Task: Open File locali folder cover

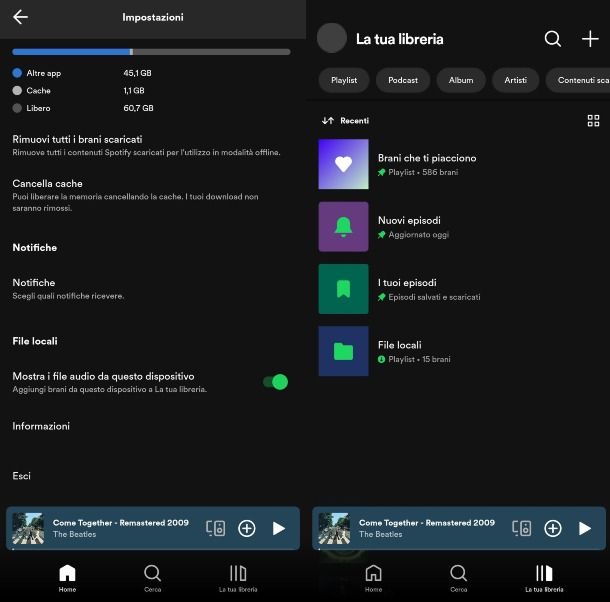Action: 344,351
